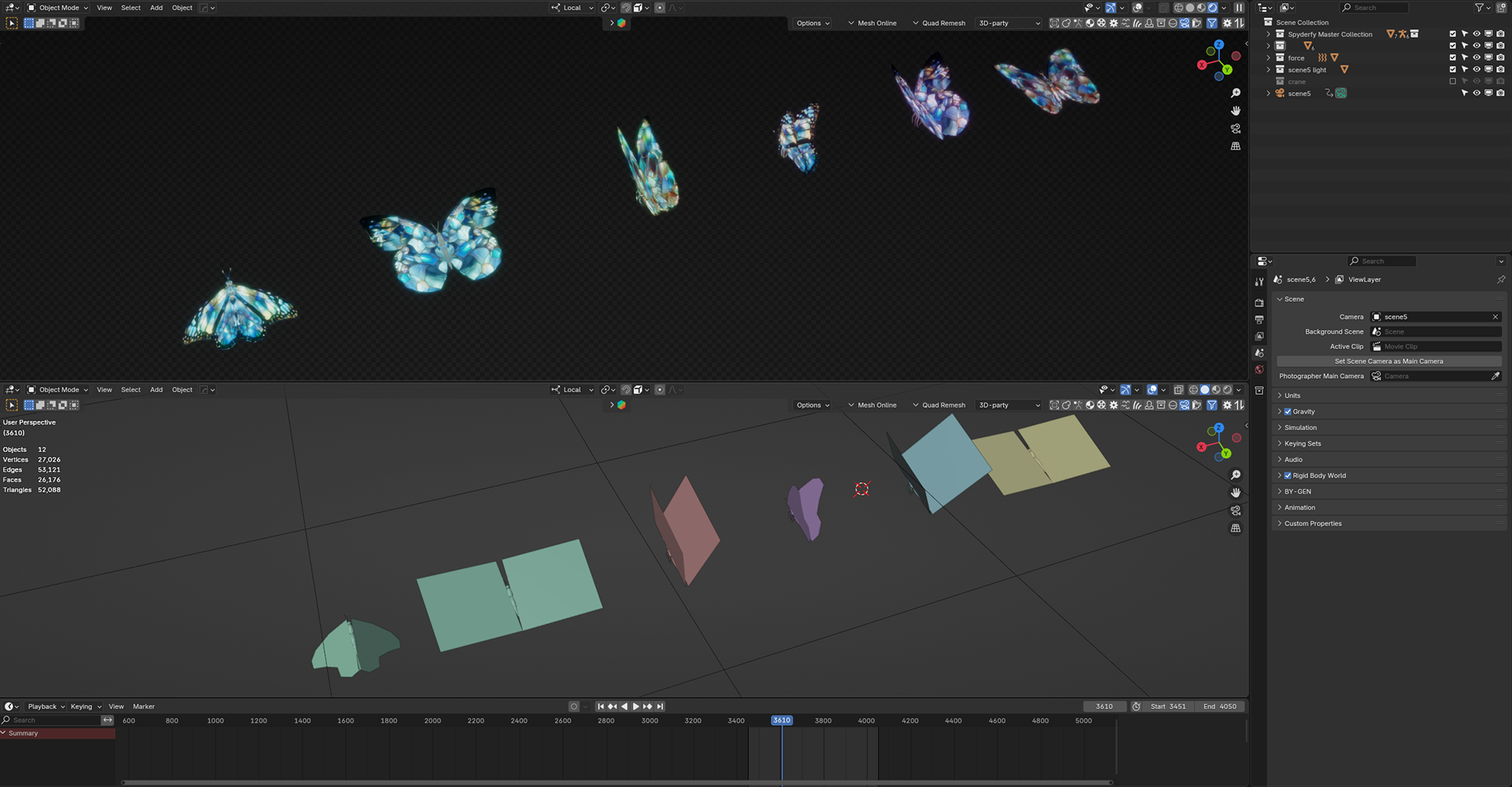
Task: Open the Object Mode dropdown in the top viewport
Action: [x=58, y=8]
